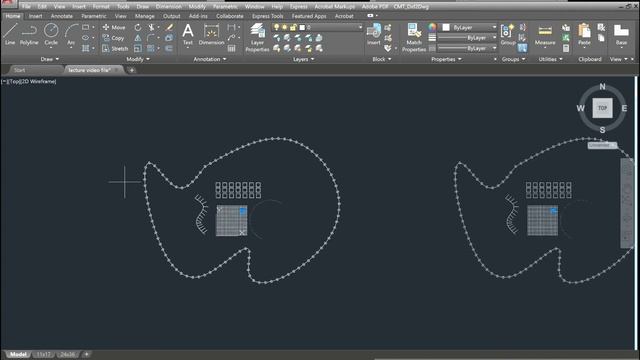This screenshot has height=360, width=640.
Task: Click the TOP face of ViewCube
Action: (x=602, y=108)
